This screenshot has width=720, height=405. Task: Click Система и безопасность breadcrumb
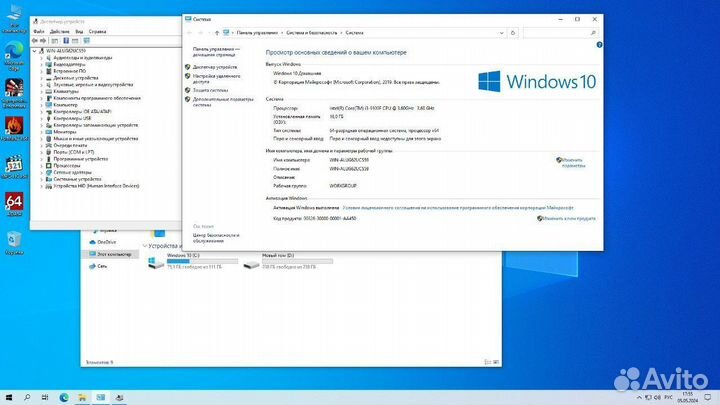(312, 33)
